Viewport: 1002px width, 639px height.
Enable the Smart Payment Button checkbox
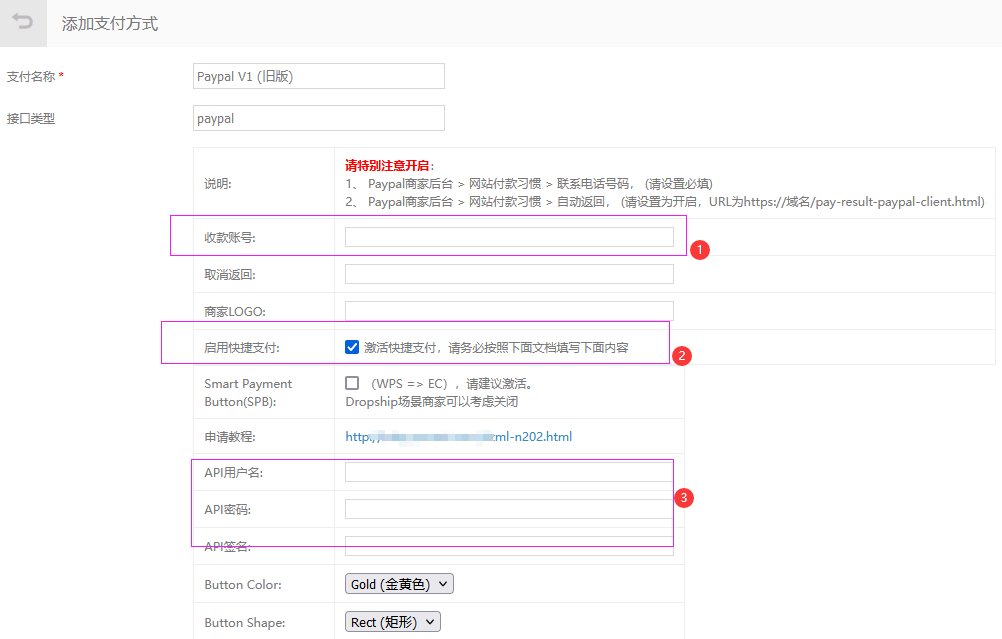tap(352, 383)
